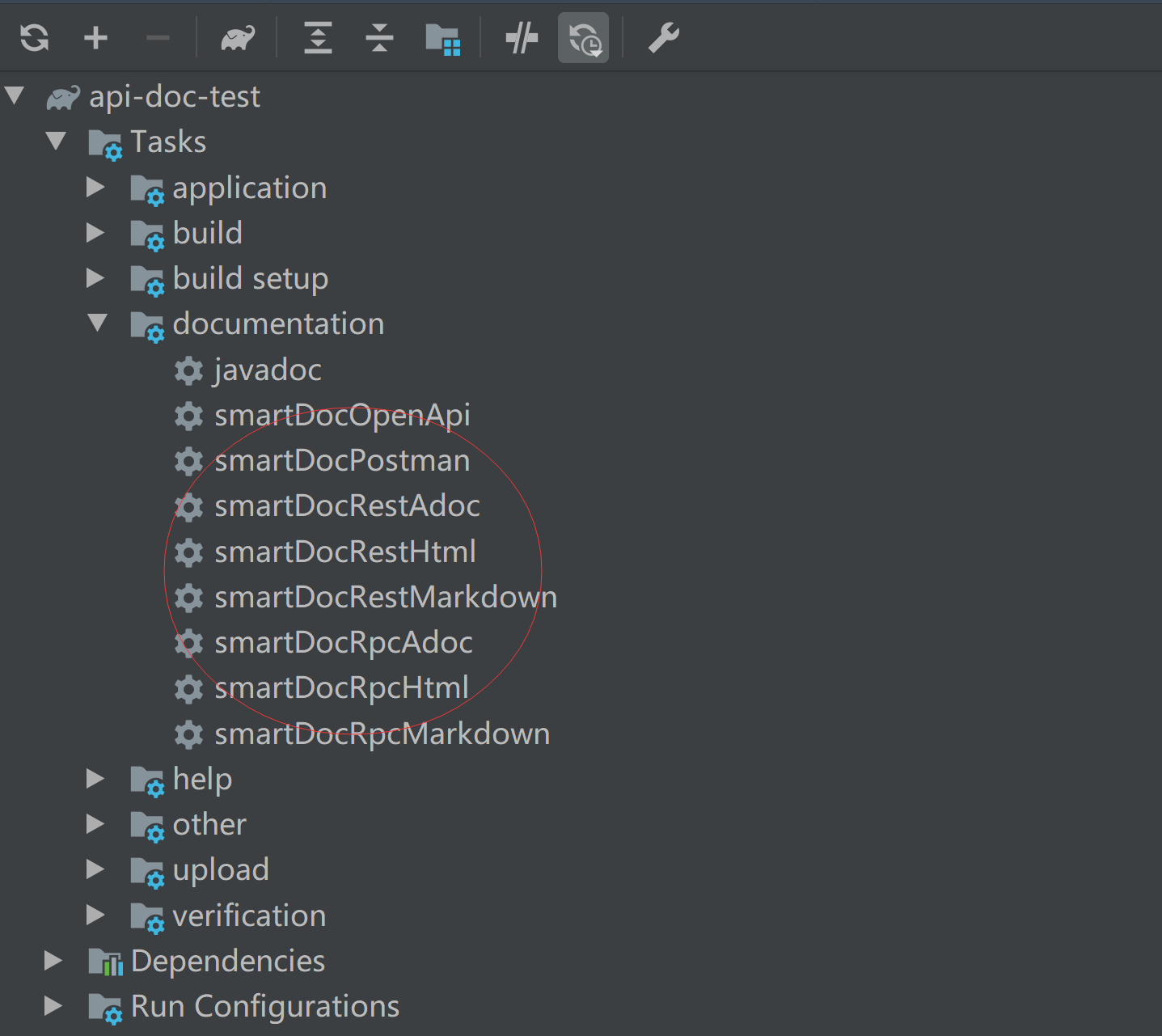Viewport: 1162px width, 1036px height.
Task: Click the api-doc-test Gradle elephant icon
Action: (x=63, y=98)
